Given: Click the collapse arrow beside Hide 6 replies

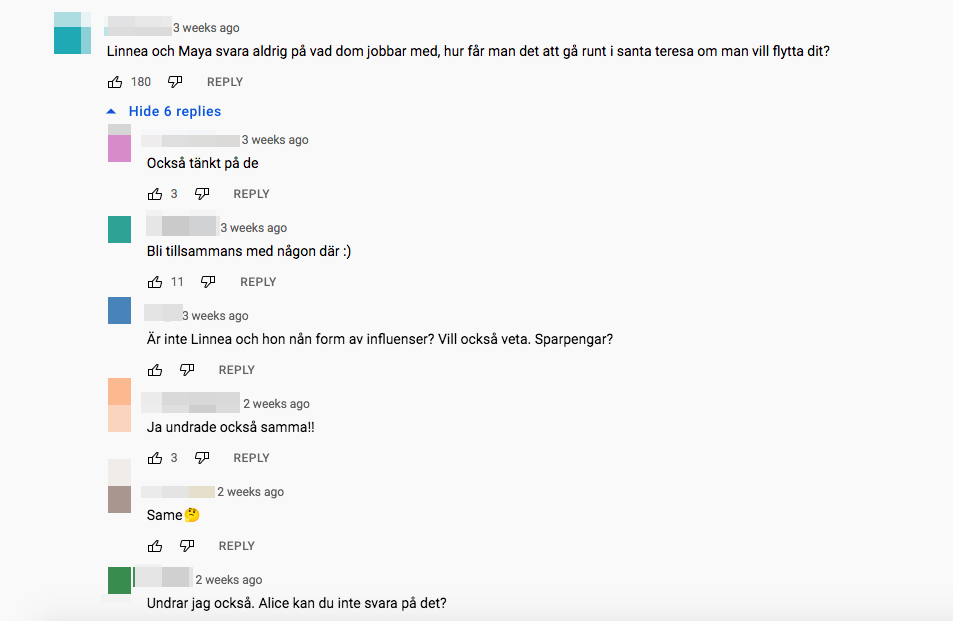Looking at the screenshot, I should tap(111, 111).
